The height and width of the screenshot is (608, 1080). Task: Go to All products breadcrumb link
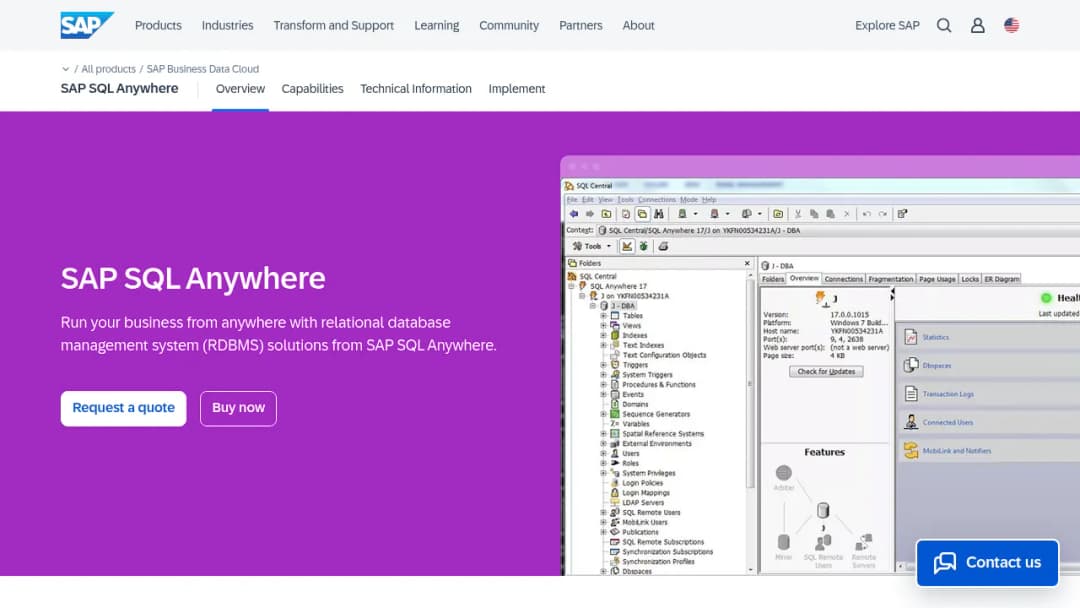108,69
